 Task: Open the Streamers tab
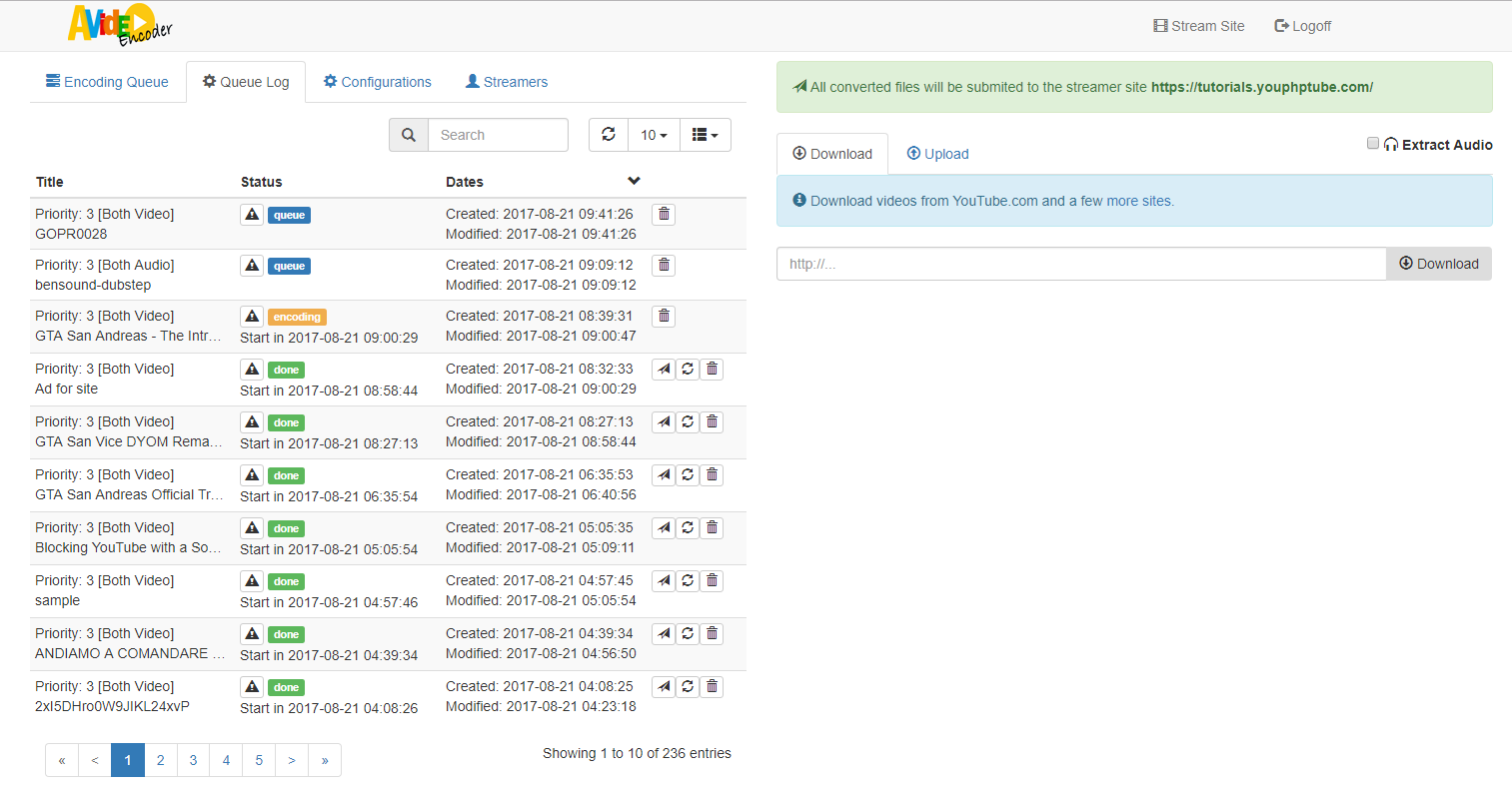pos(507,82)
